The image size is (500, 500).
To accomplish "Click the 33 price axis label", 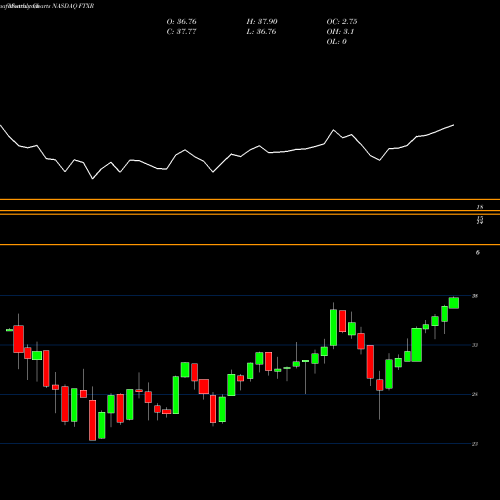I will (475, 345).
